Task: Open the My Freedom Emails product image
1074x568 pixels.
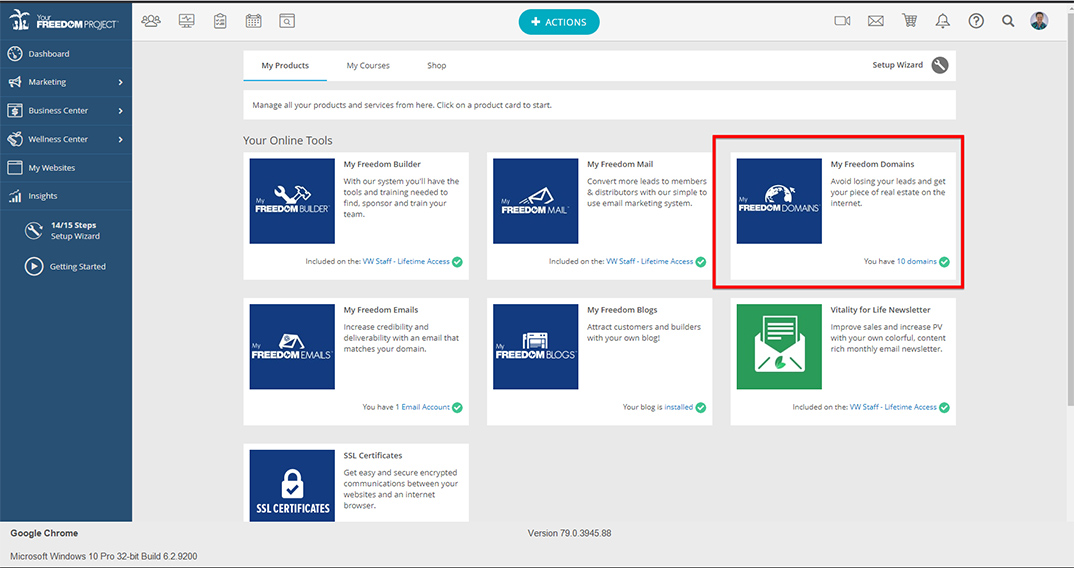Action: [292, 347]
